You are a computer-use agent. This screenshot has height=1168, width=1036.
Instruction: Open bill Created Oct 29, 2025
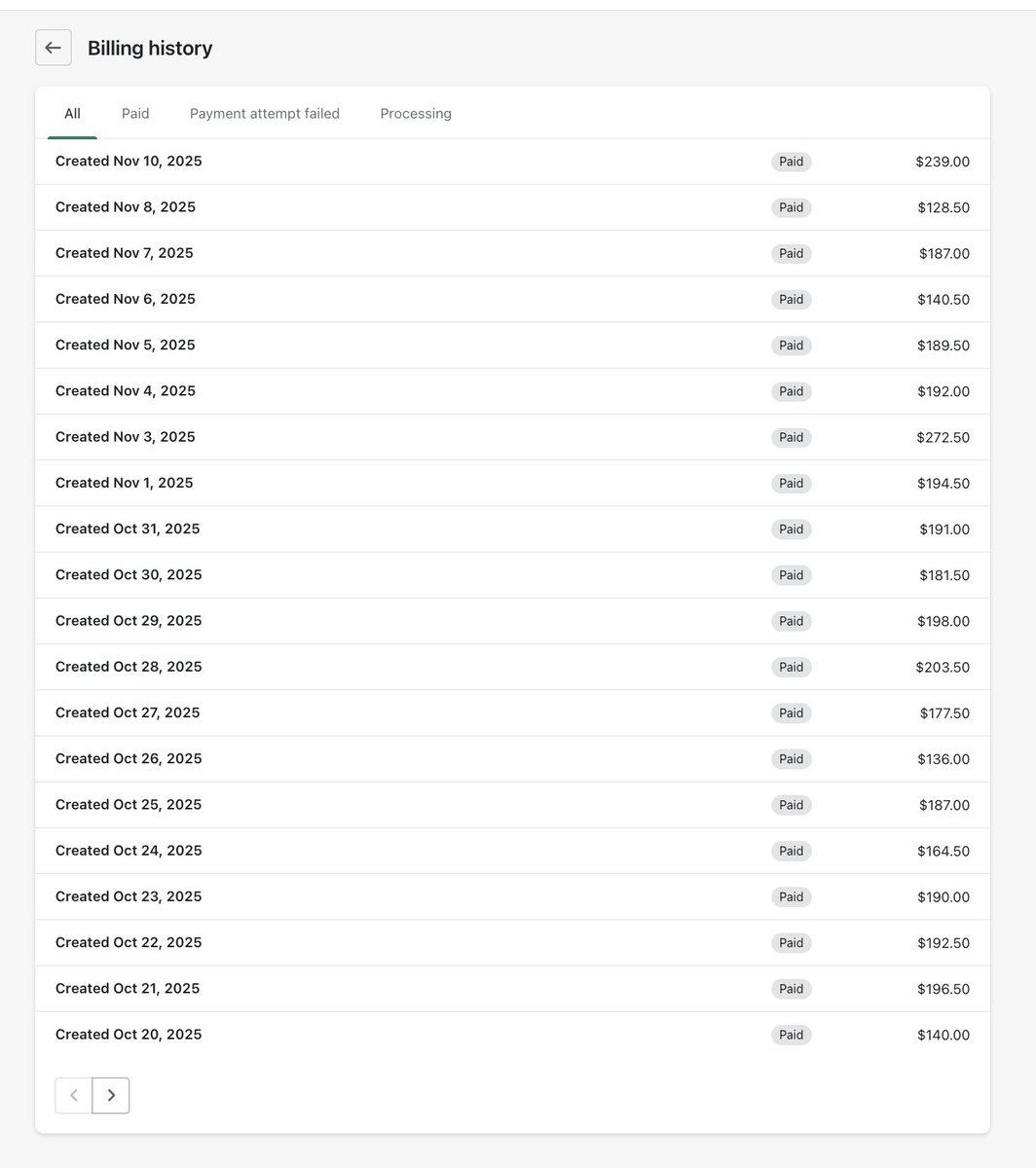pyautogui.click(x=512, y=621)
